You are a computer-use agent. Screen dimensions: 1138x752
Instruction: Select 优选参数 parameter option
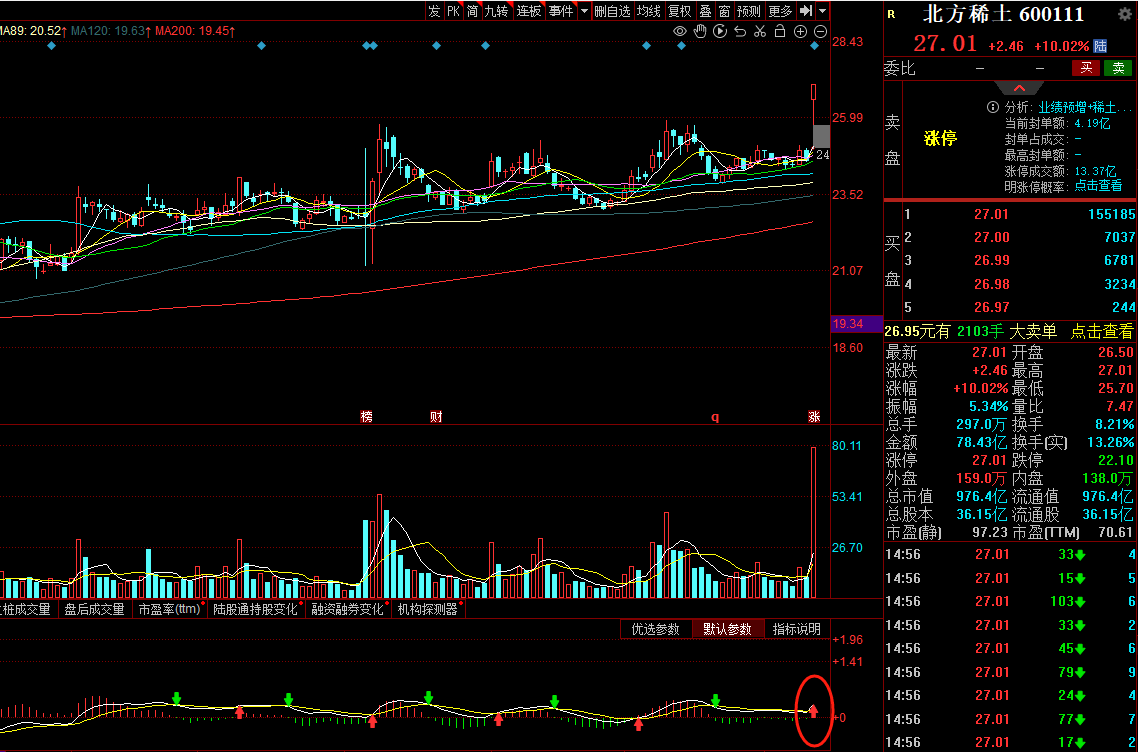(x=655, y=629)
